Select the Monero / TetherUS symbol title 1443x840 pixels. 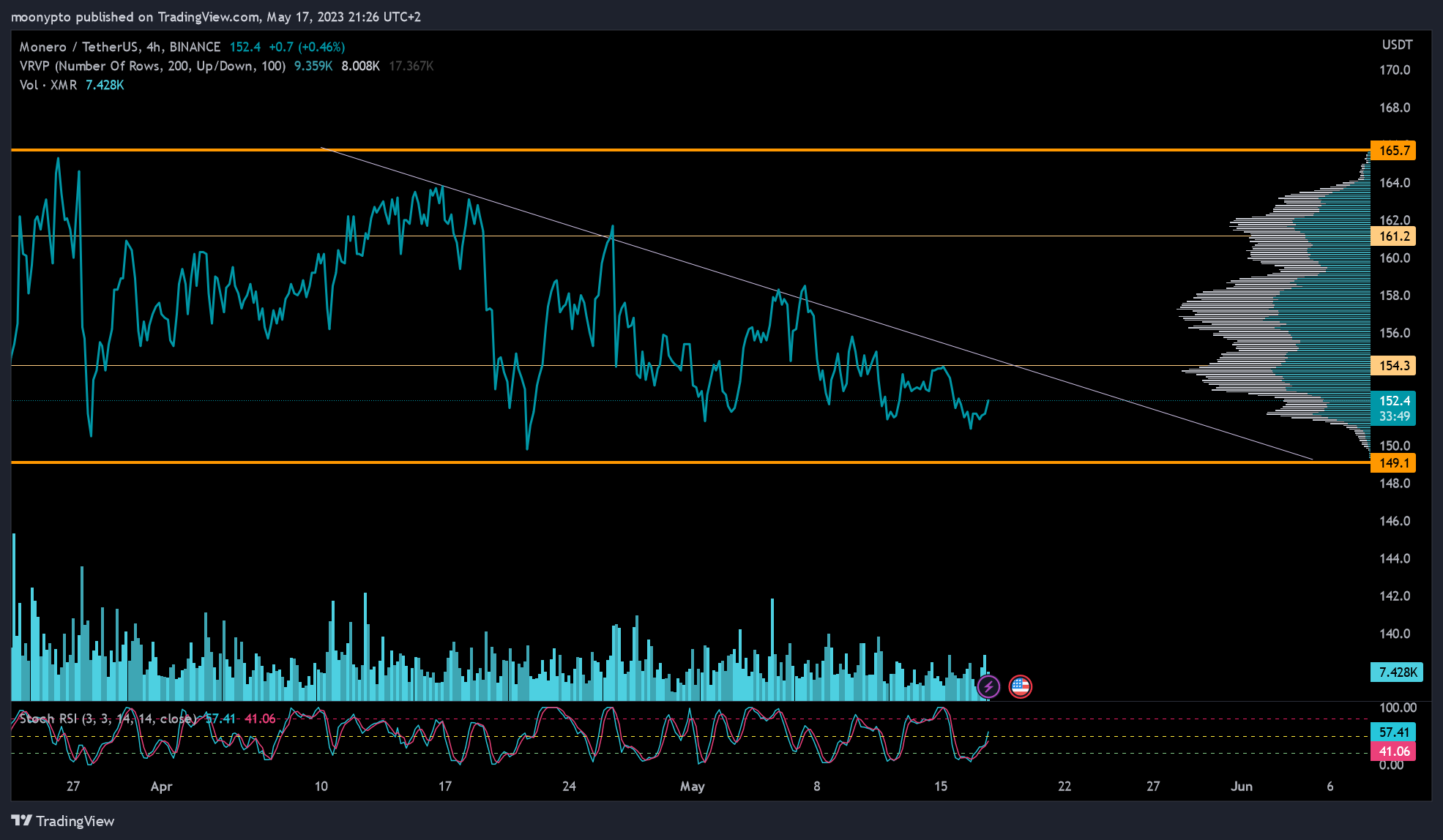point(120,47)
